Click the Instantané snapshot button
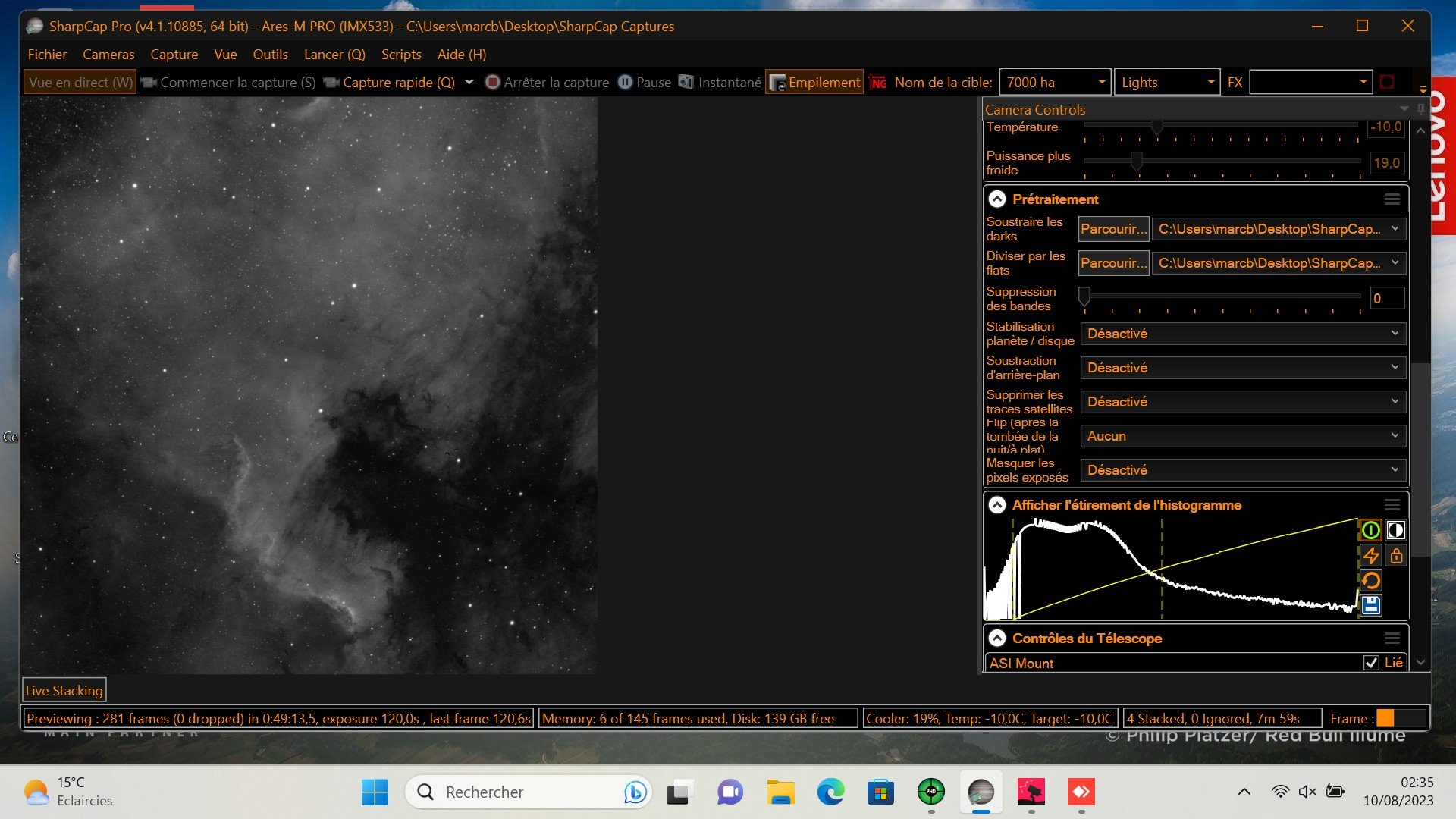Viewport: 1456px width, 819px height. [x=720, y=83]
